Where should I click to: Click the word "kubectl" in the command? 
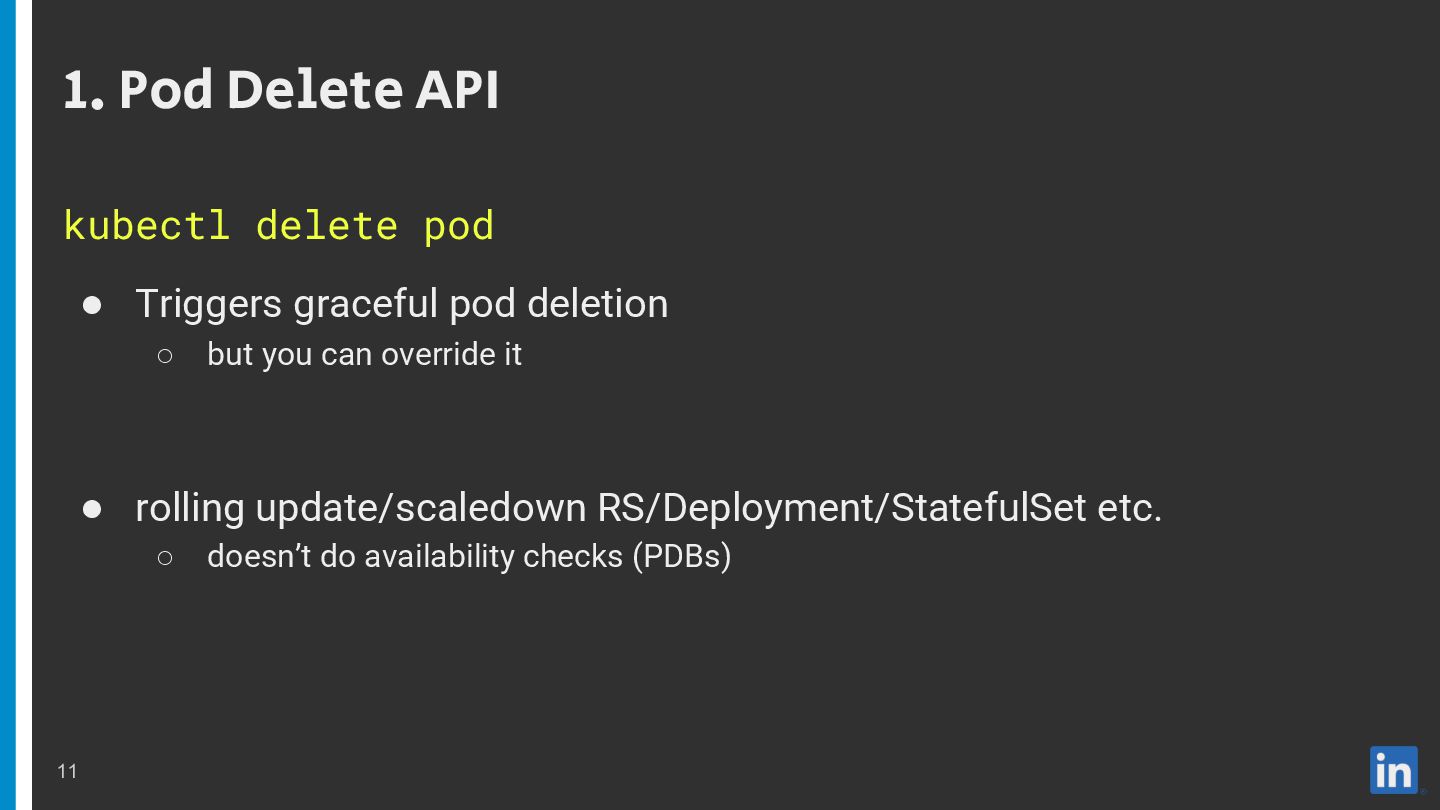pos(146,225)
